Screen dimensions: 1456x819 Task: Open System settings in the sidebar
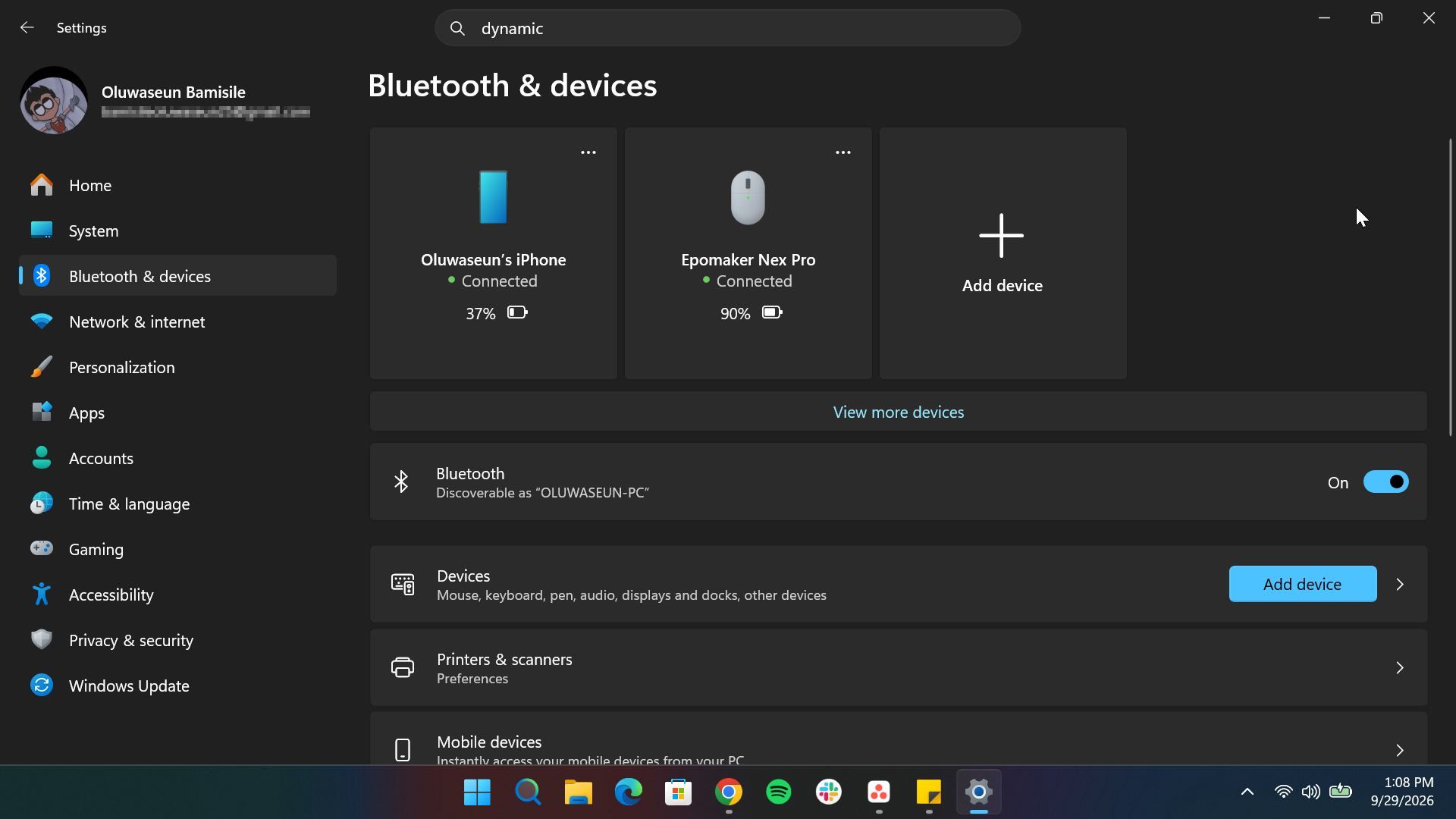(177, 231)
